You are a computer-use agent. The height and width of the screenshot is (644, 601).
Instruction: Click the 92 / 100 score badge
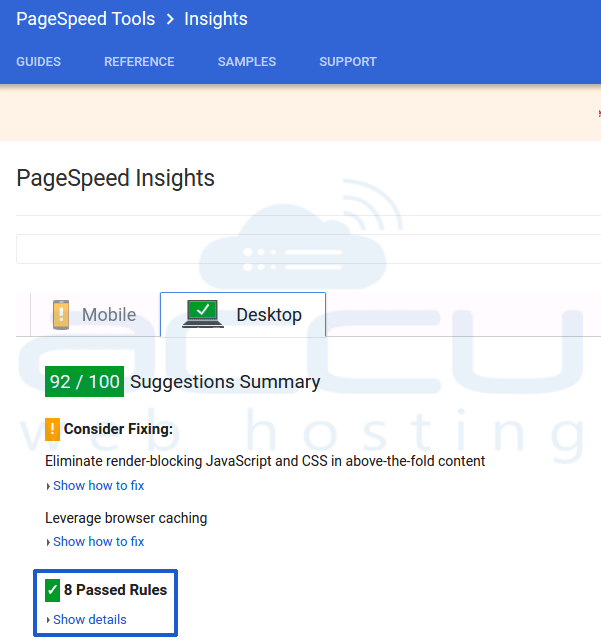pyautogui.click(x=84, y=382)
